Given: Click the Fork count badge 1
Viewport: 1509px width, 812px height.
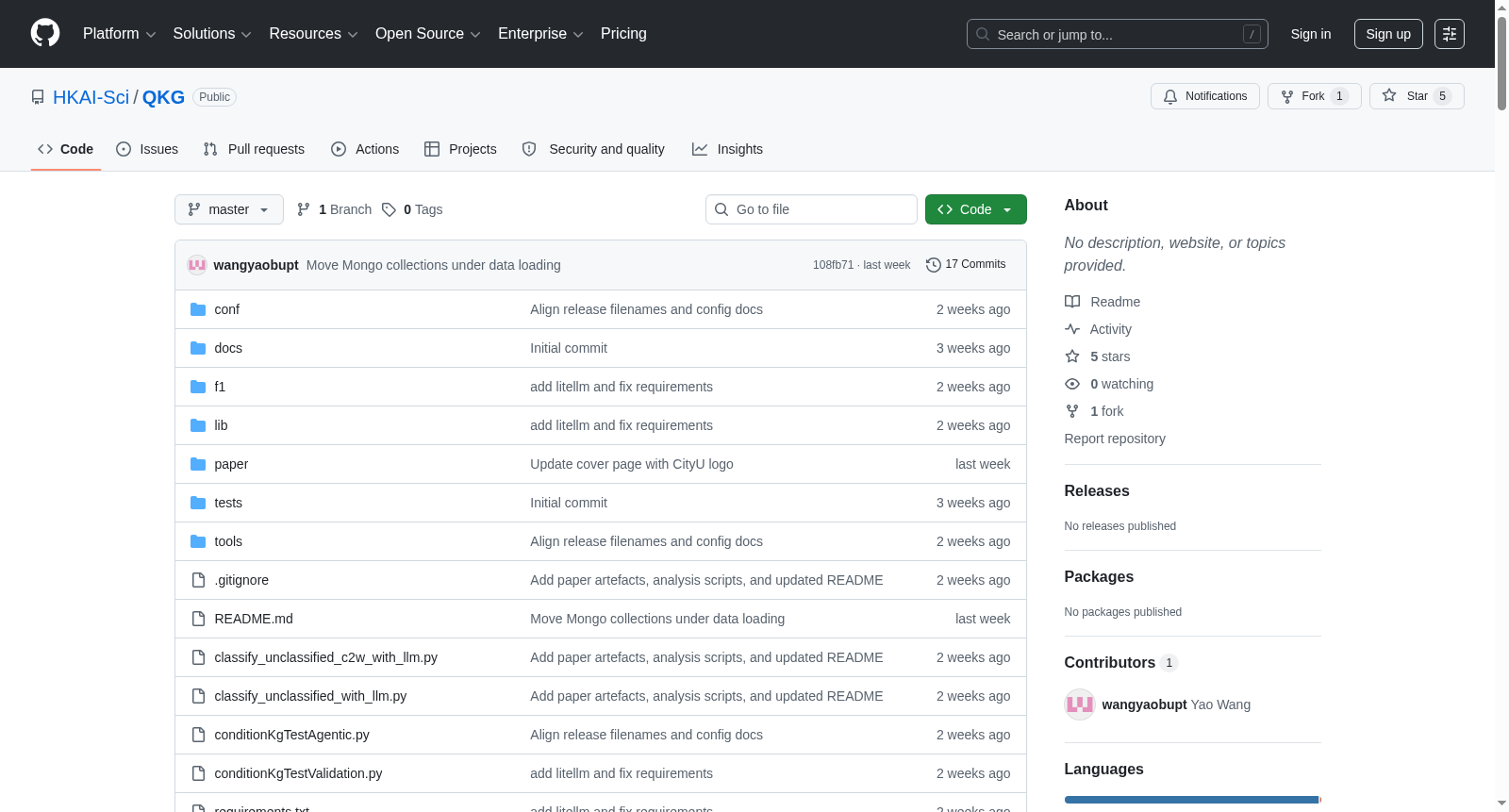Looking at the screenshot, I should (x=1339, y=96).
